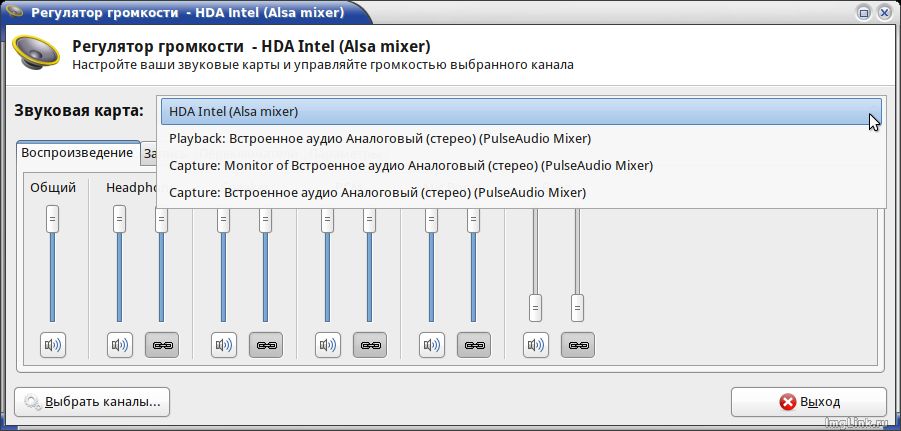
Task: Click the Общий volume slider handle
Action: [52, 219]
